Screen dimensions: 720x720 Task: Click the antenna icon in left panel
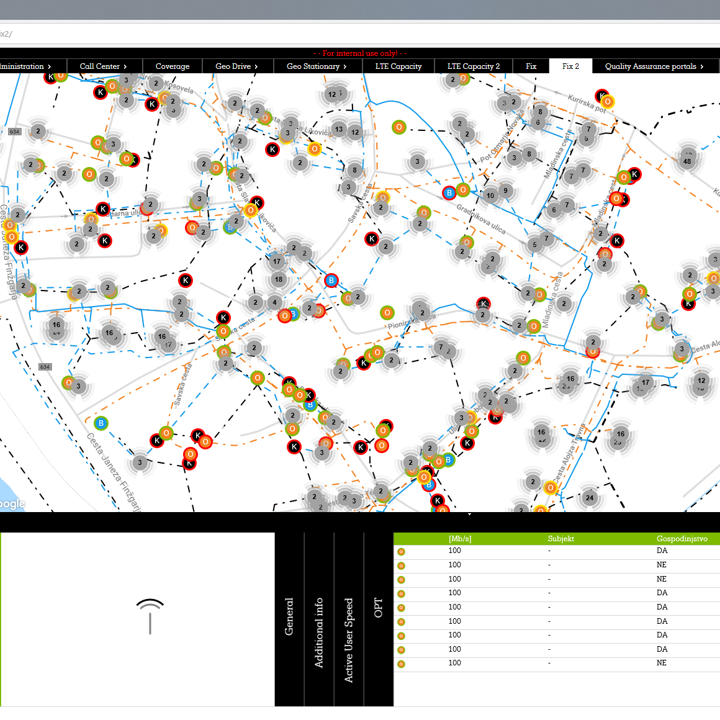(150, 616)
